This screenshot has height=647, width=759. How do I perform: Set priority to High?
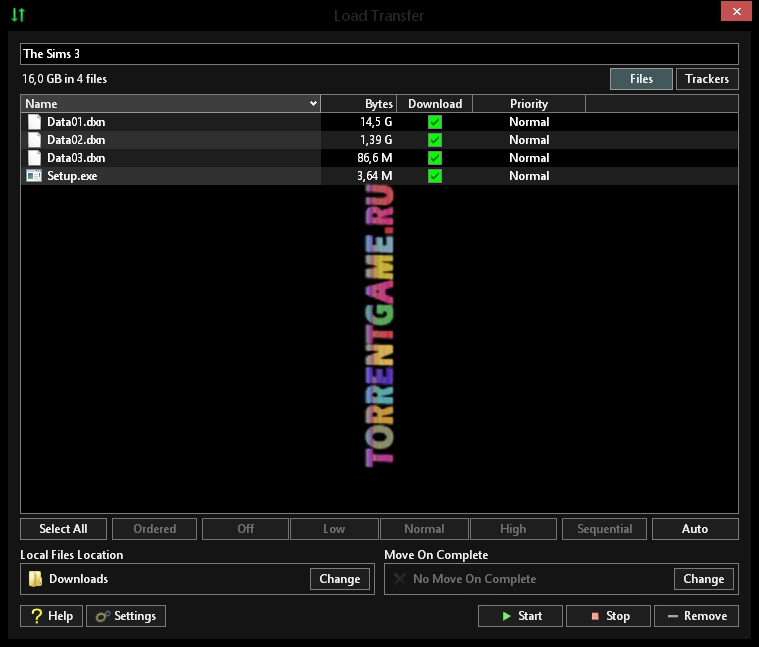point(513,529)
